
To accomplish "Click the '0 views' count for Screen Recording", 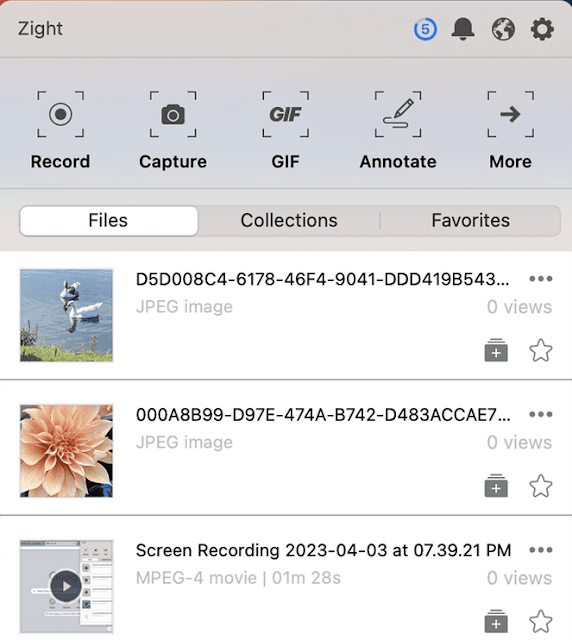I will click(x=519, y=578).
